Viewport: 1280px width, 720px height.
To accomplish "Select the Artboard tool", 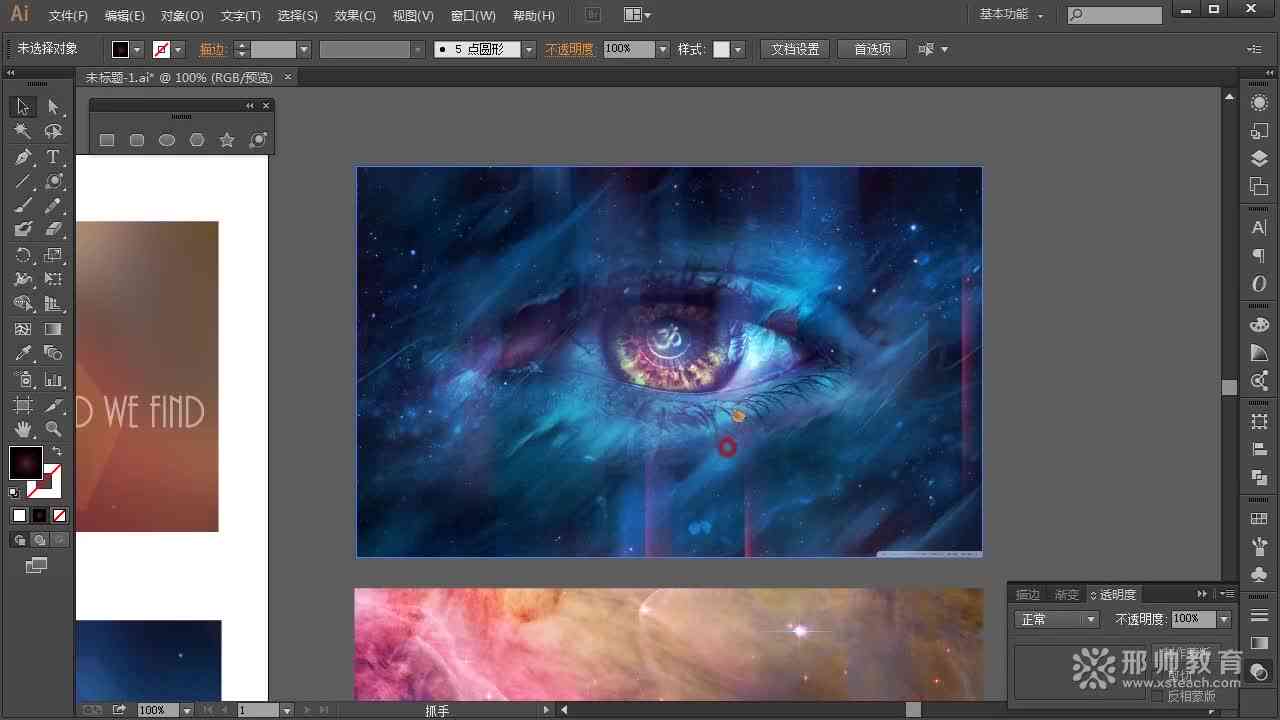I will (x=23, y=405).
